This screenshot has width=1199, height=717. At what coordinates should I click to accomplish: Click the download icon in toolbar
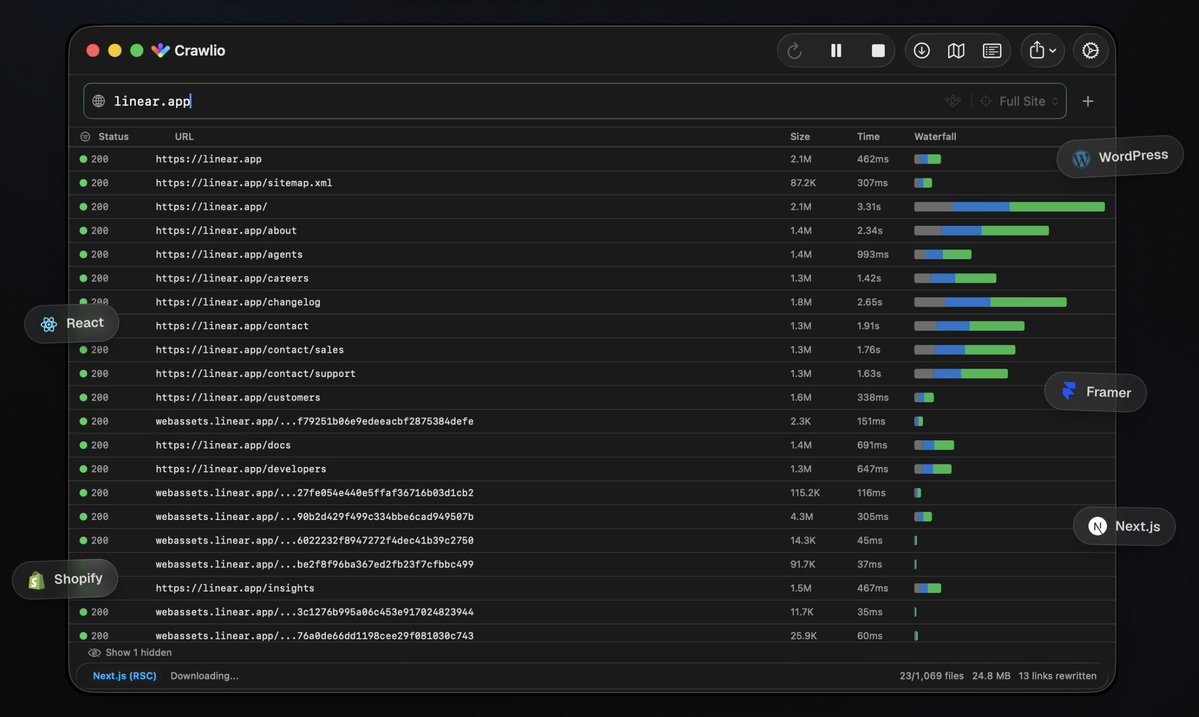(x=921, y=50)
